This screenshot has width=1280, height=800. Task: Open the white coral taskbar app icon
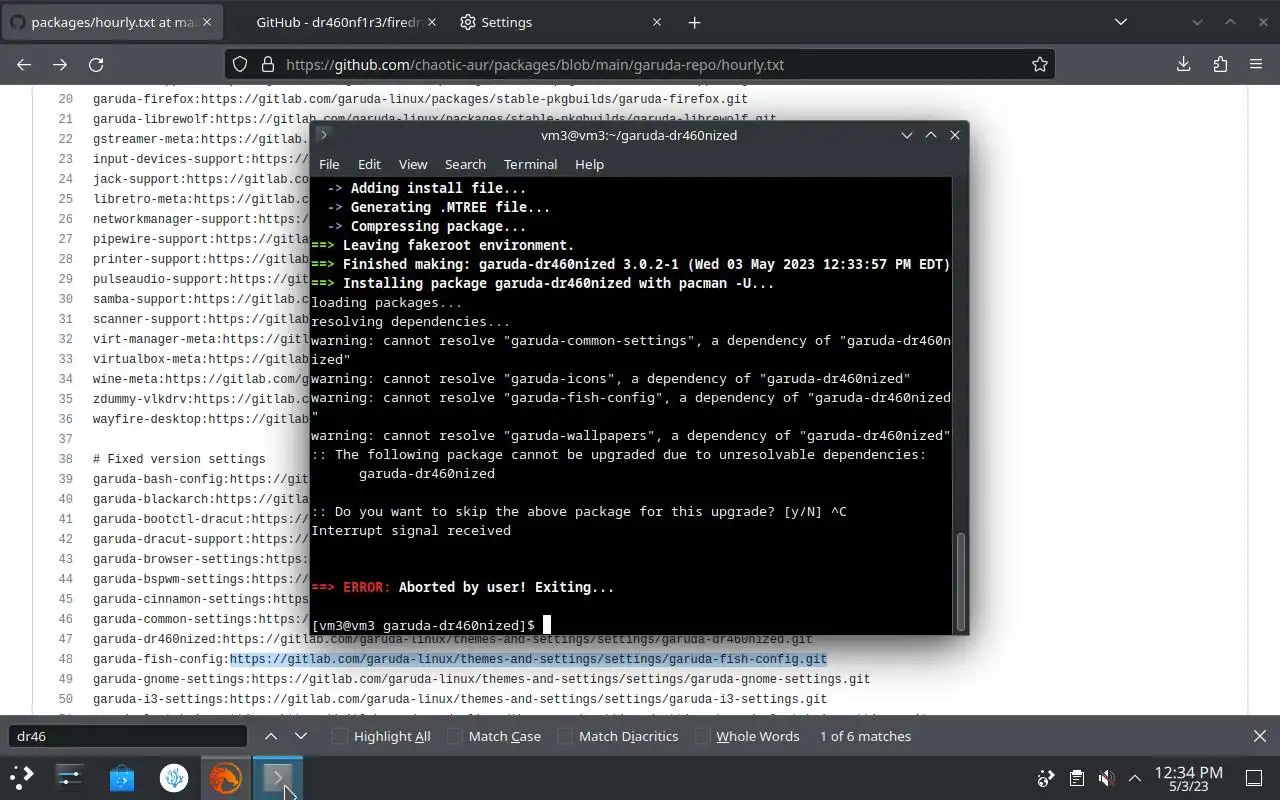[x=174, y=777]
